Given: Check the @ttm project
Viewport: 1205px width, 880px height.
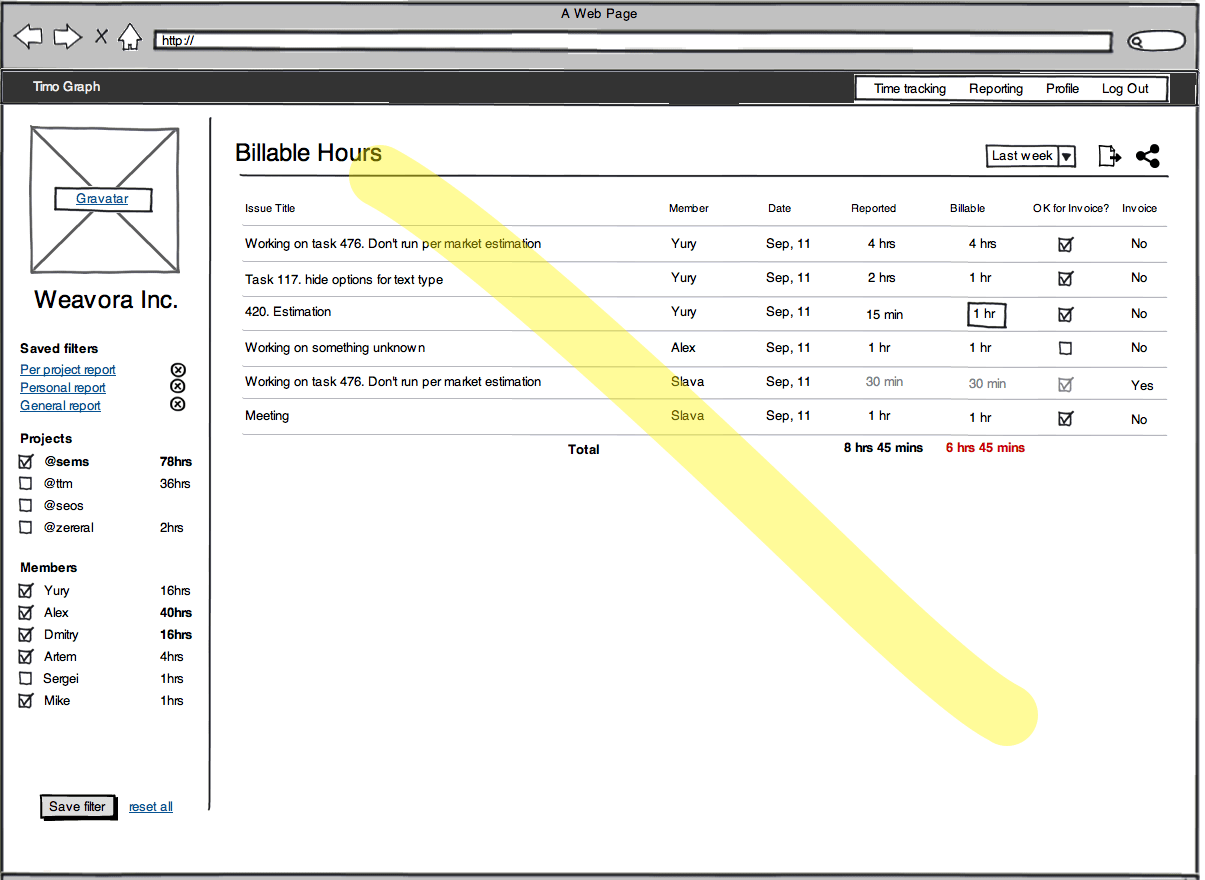Looking at the screenshot, I should click(26, 484).
